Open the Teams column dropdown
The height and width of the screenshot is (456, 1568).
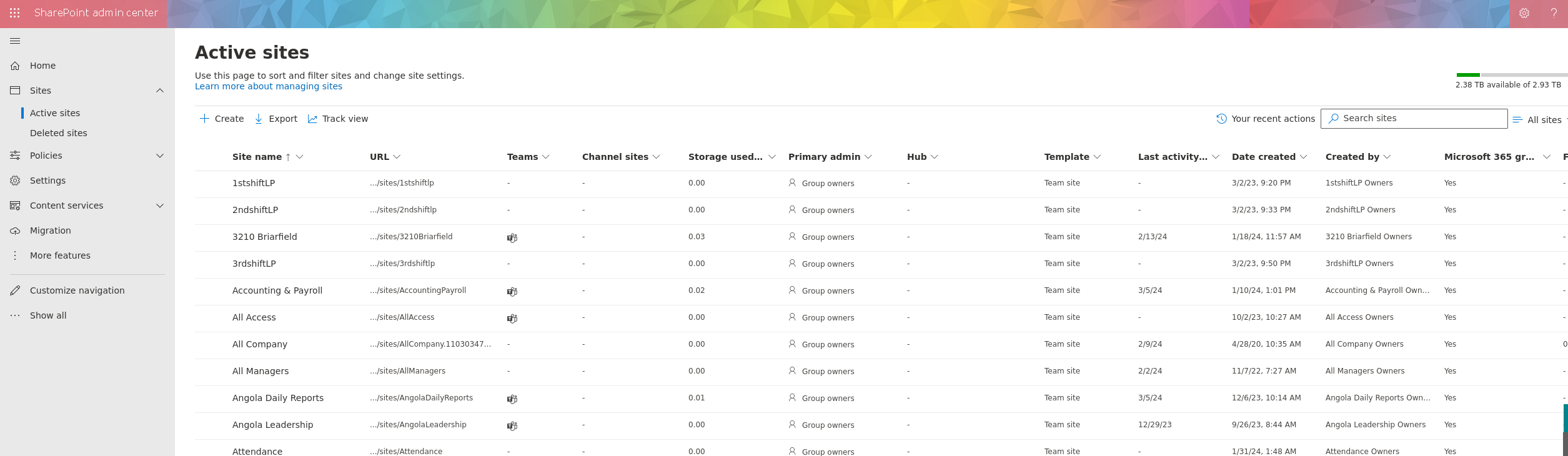point(546,157)
